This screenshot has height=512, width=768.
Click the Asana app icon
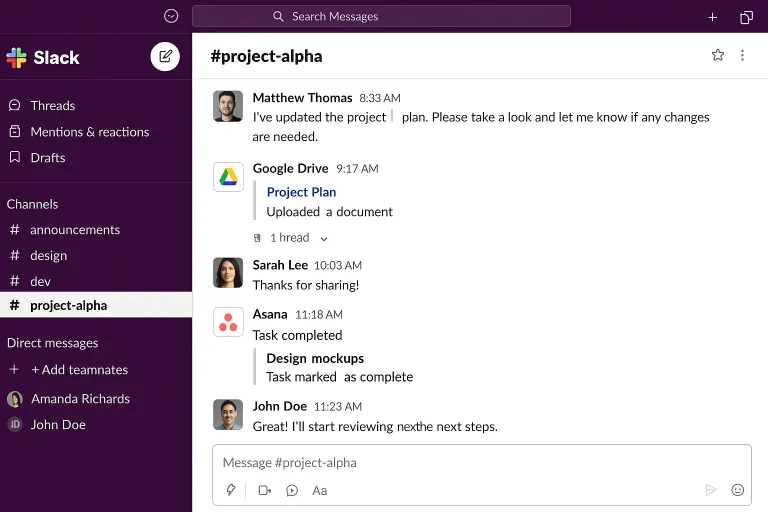228,322
